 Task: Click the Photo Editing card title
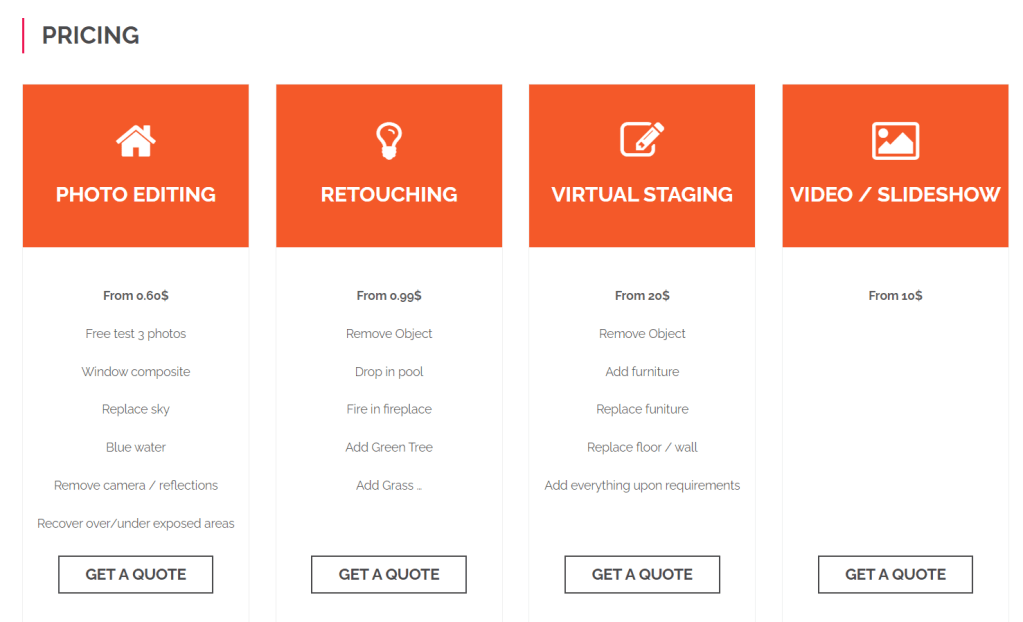pyautogui.click(x=136, y=195)
